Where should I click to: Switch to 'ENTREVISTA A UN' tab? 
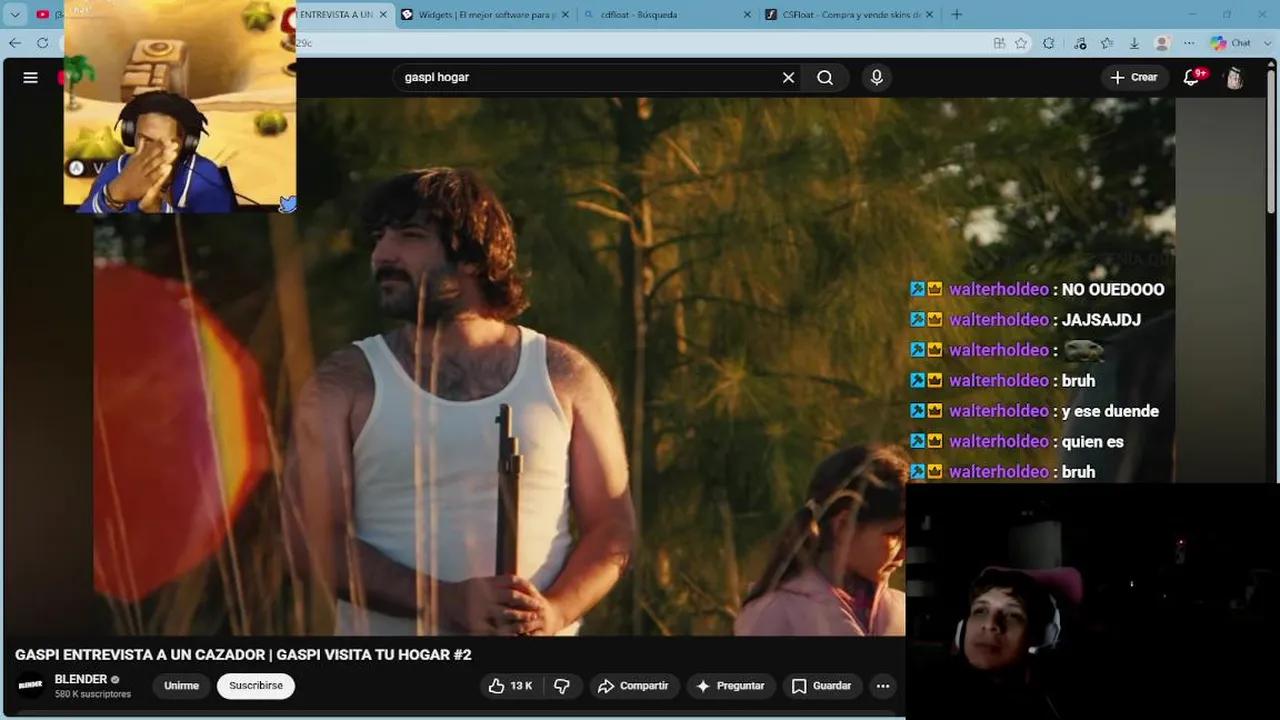coord(336,15)
